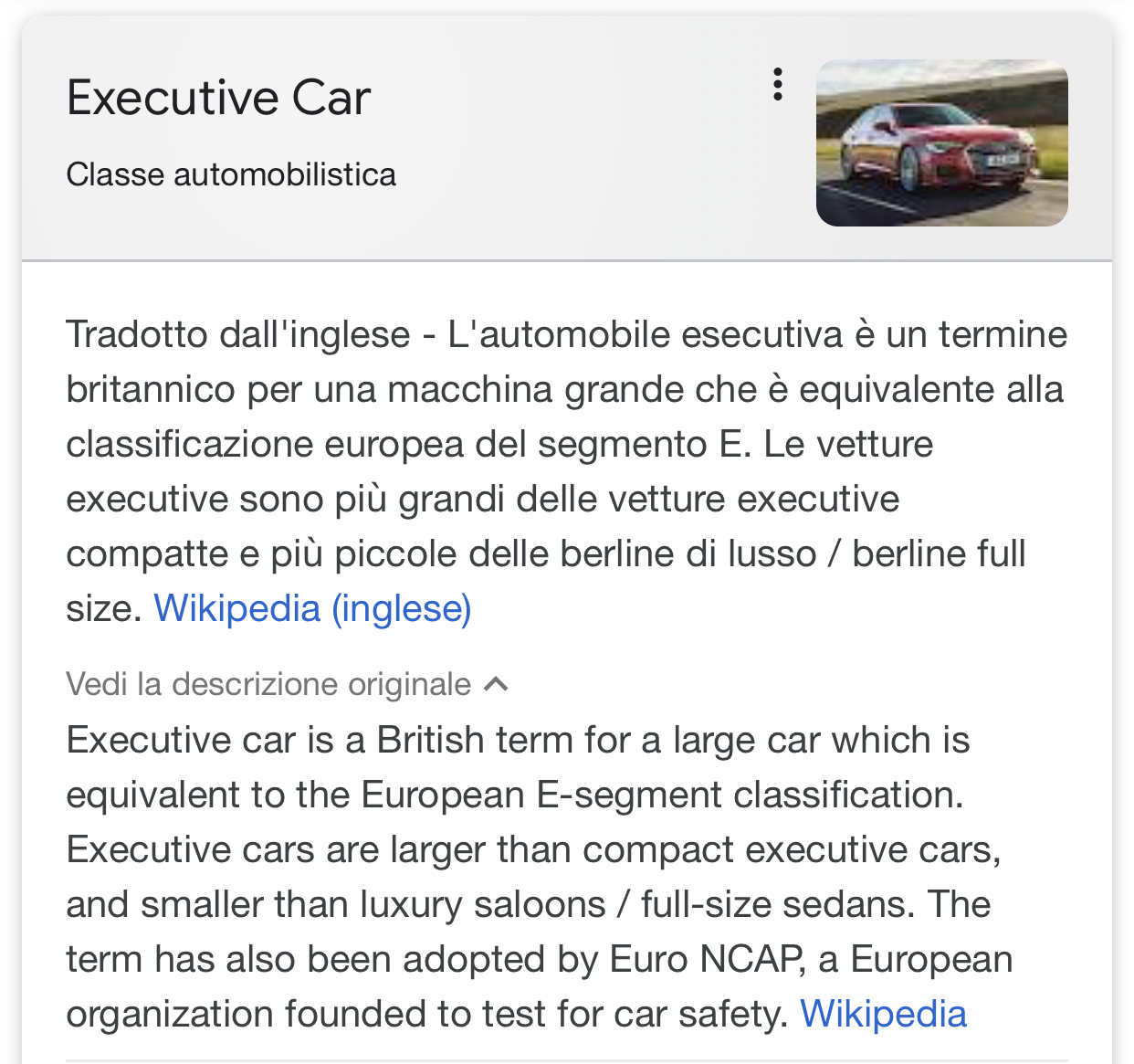Click the 'Classe automobilistica' subtitle
Screen dimensions: 1134x1064
click(231, 174)
